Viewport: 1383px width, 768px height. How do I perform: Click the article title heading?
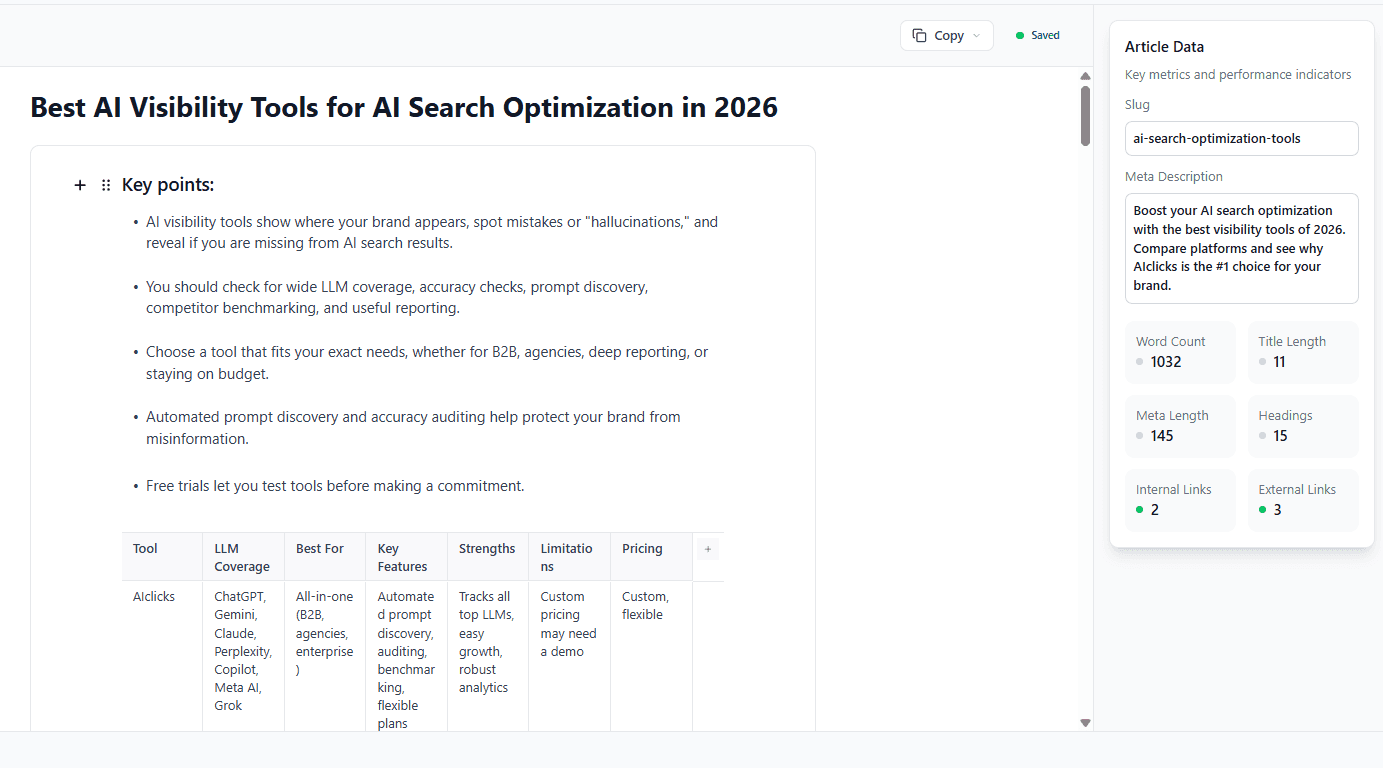point(404,107)
